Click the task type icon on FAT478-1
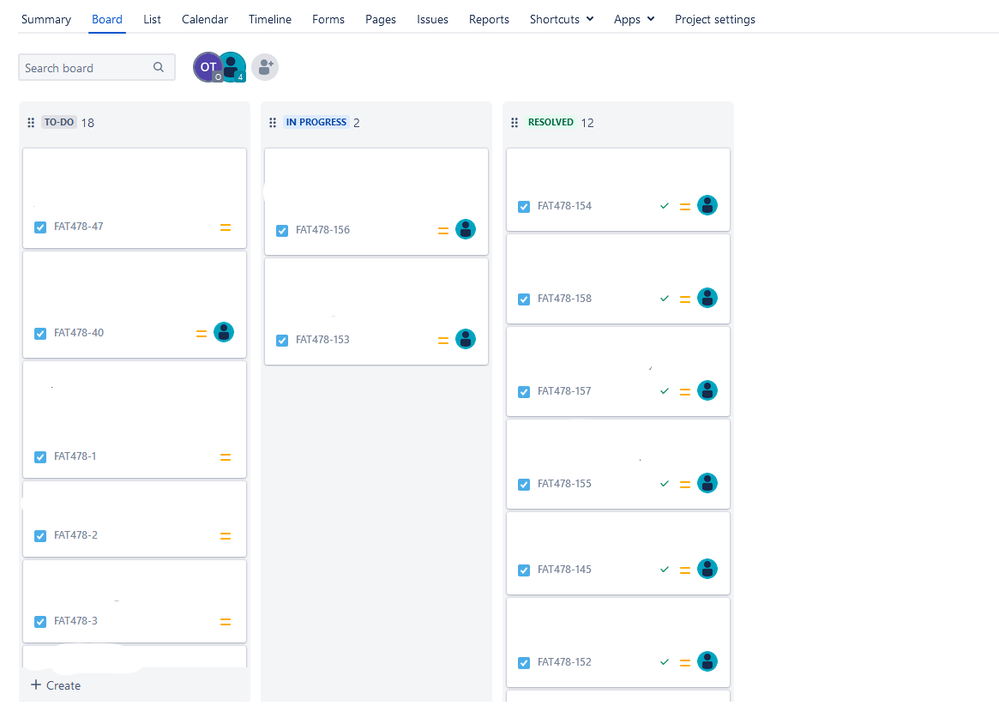 40,457
